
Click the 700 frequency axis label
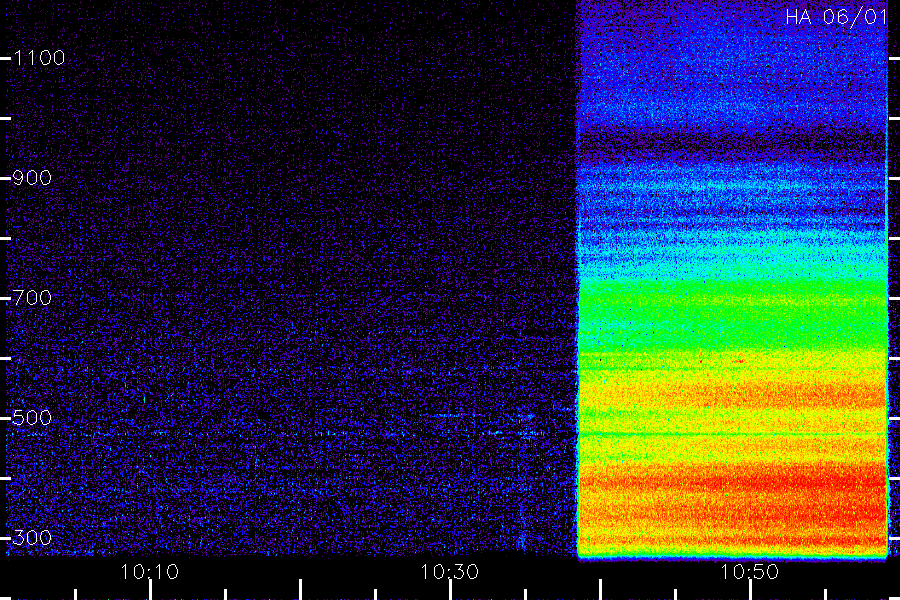(x=32, y=298)
